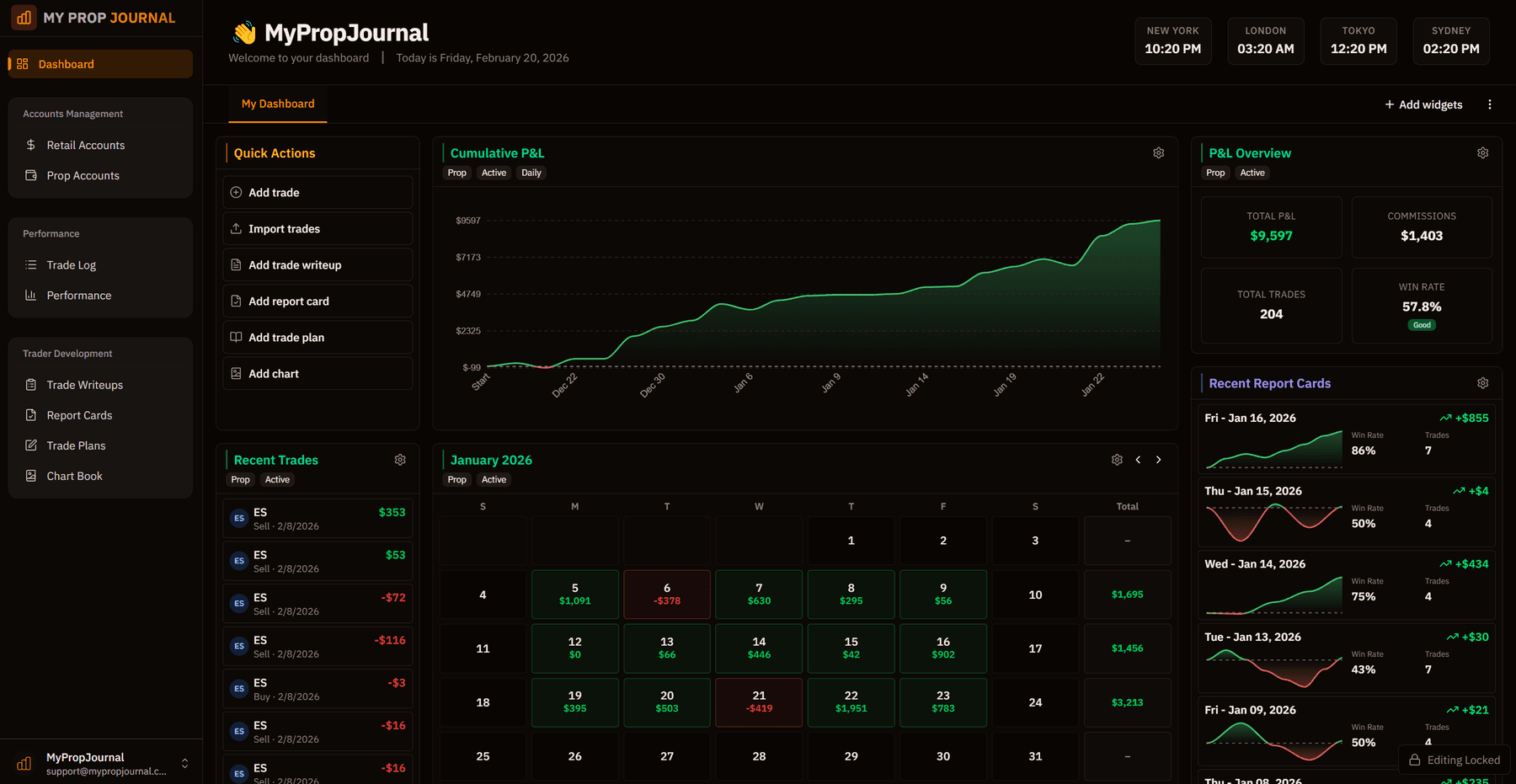Click the MY PROP JOURNAL logo icon
Screen dimensions: 1516x784
pos(23,17)
